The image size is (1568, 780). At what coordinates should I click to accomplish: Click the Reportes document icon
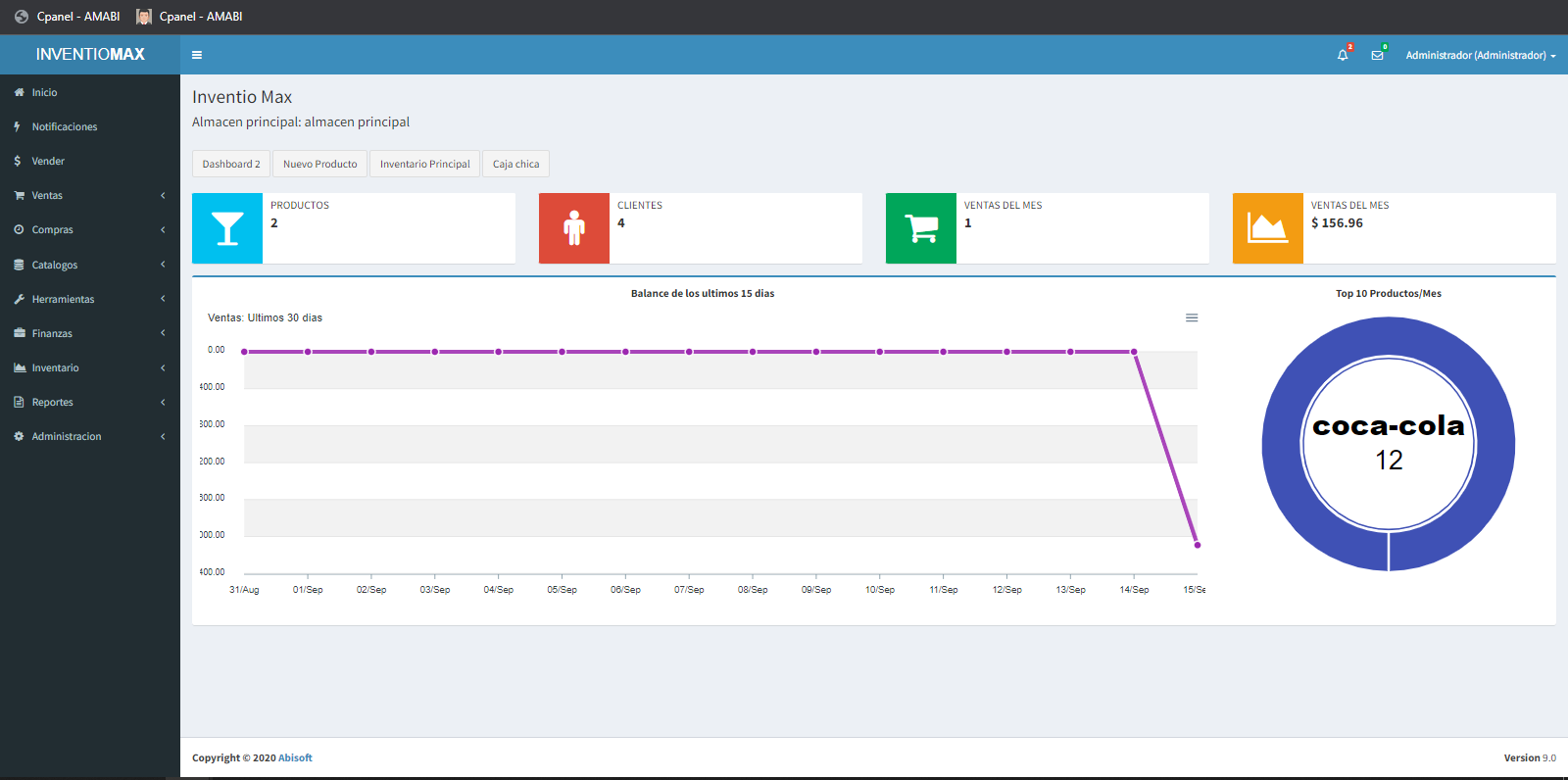(19, 402)
